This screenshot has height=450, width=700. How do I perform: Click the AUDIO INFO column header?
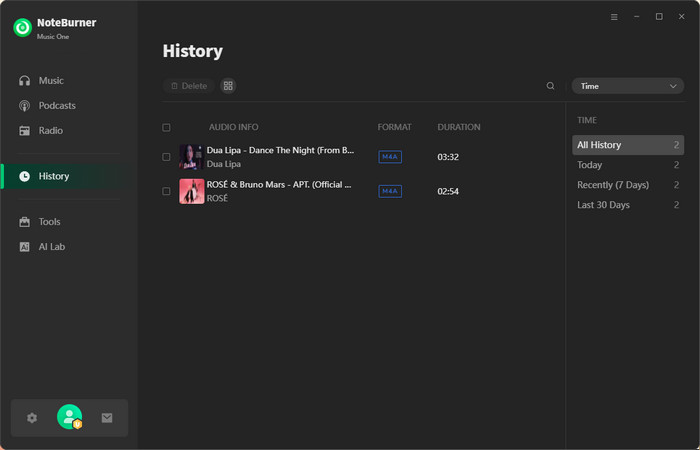coord(233,127)
